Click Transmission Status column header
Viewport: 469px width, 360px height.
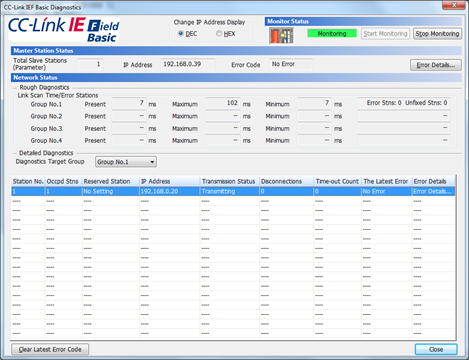pos(229,181)
